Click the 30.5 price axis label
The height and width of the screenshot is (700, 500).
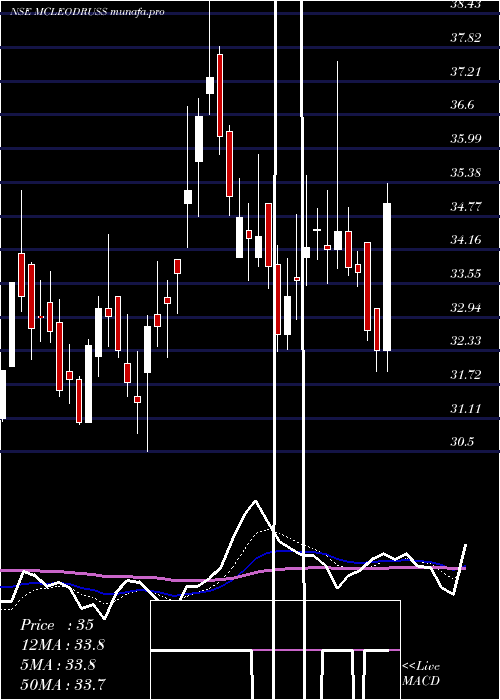pos(462,442)
